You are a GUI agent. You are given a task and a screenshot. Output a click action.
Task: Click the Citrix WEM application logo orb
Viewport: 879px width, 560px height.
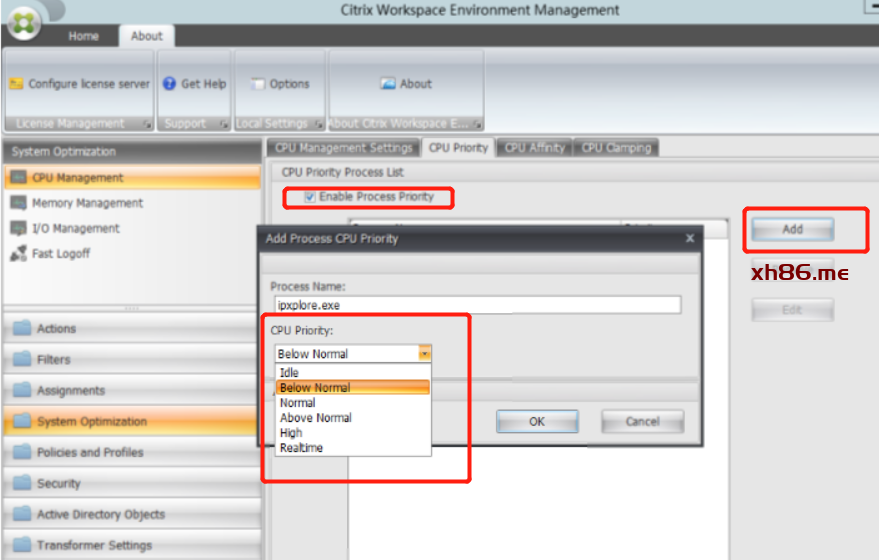pos(23,21)
